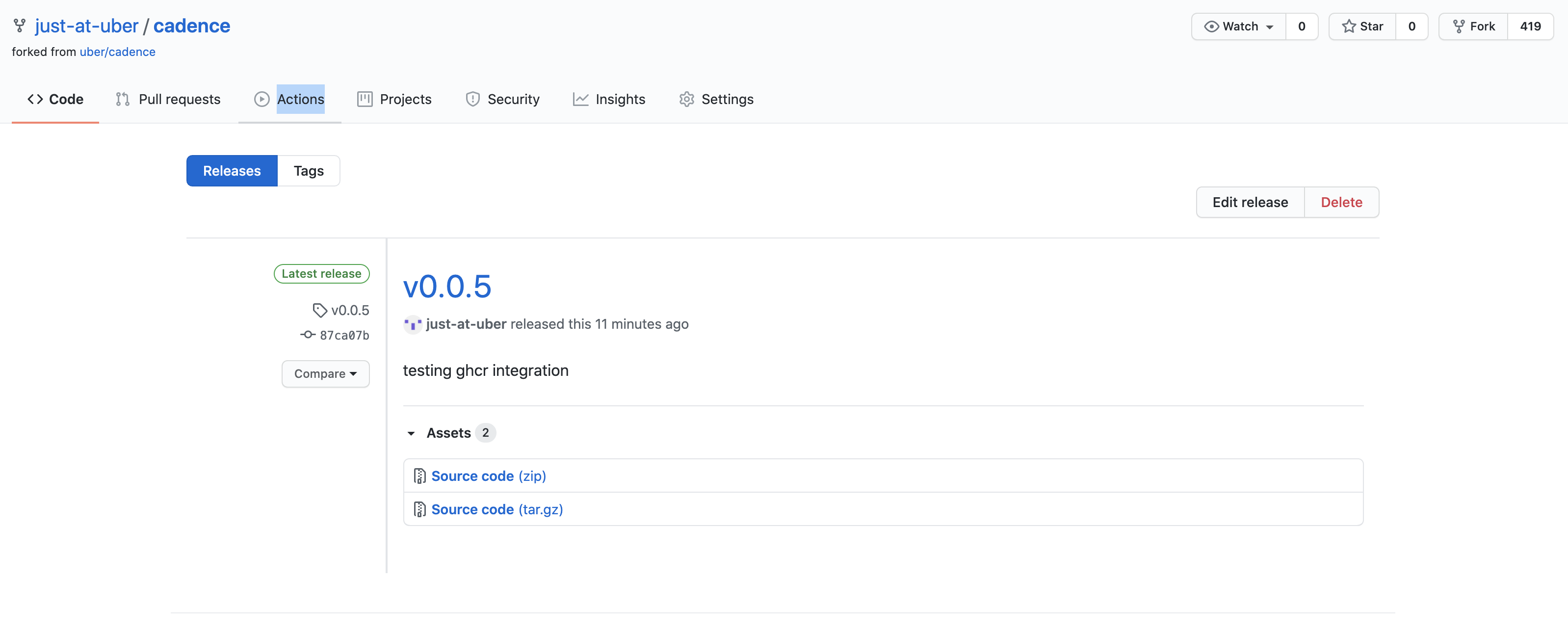Open the uber/cadence upstream link
Image resolution: width=1568 pixels, height=633 pixels.
pyautogui.click(x=117, y=52)
